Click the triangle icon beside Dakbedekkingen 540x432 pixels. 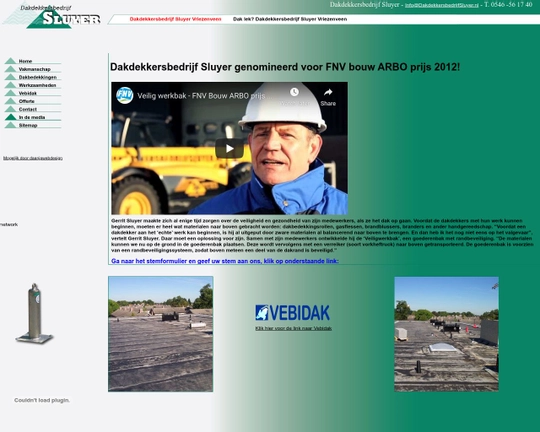[10, 77]
